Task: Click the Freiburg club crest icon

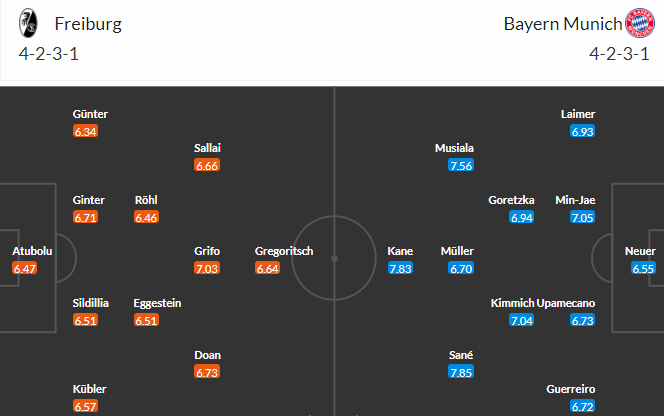Action: [28, 23]
